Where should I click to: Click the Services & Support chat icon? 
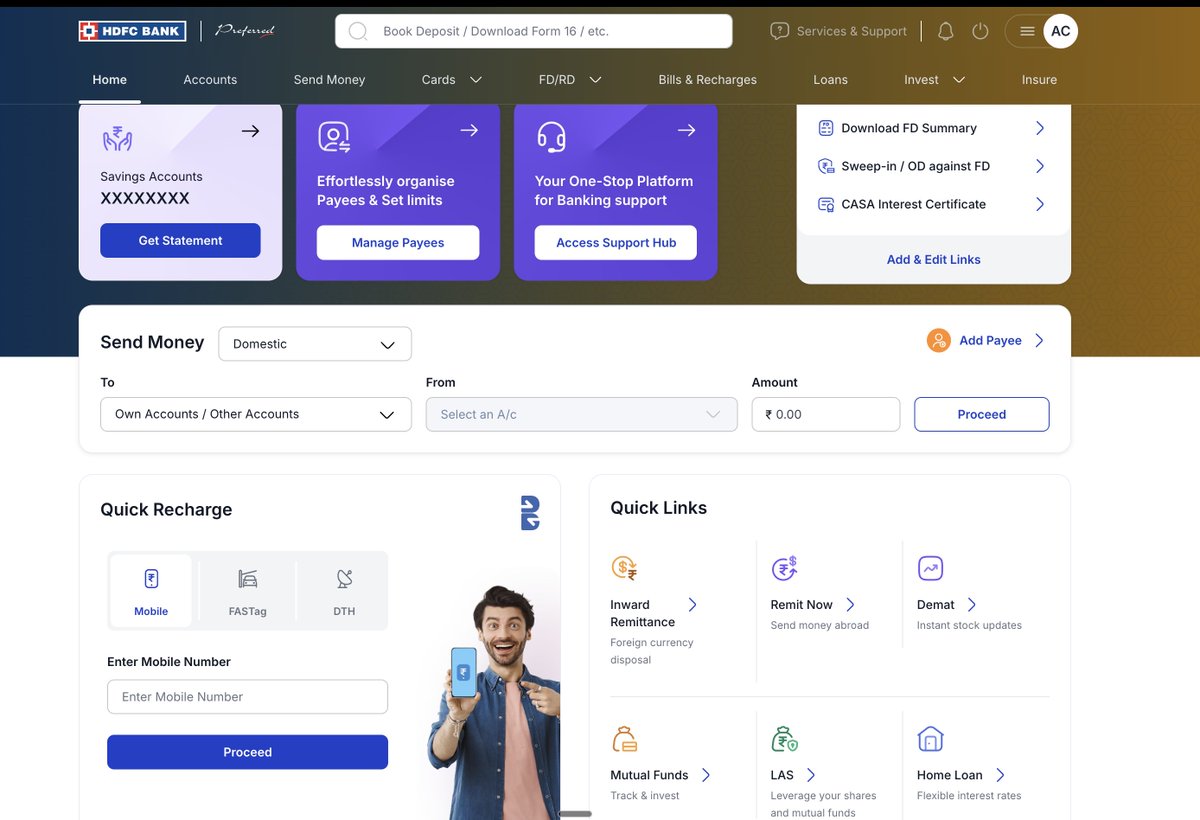coord(779,31)
